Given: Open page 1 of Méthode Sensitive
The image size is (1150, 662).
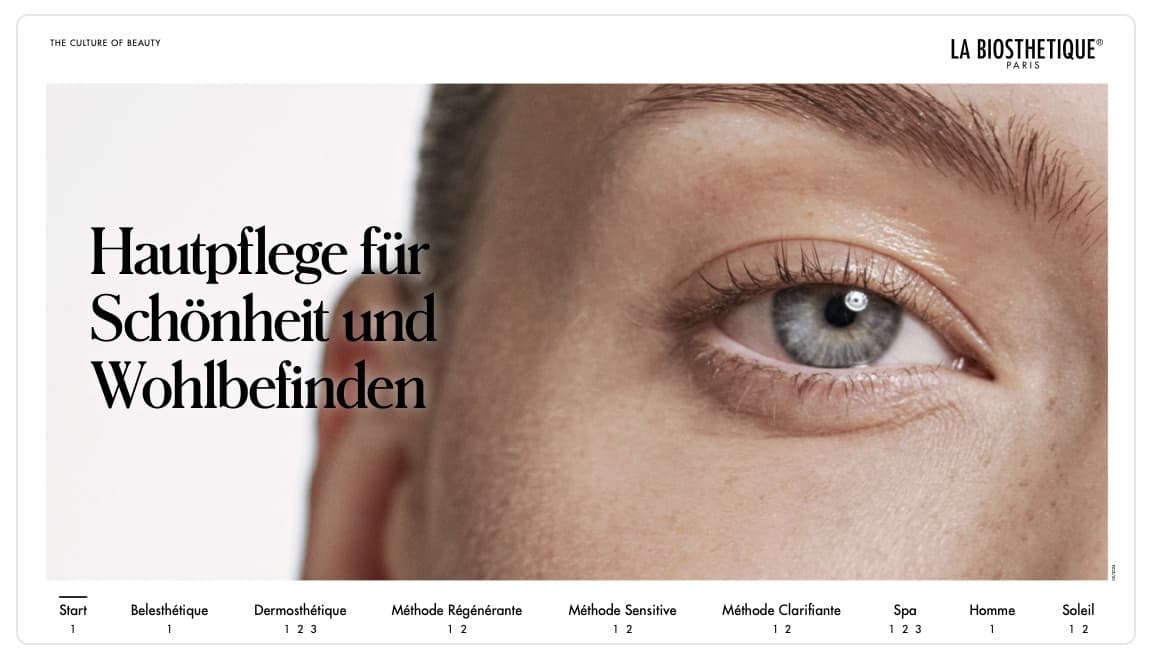Looking at the screenshot, I should pyautogui.click(x=615, y=629).
